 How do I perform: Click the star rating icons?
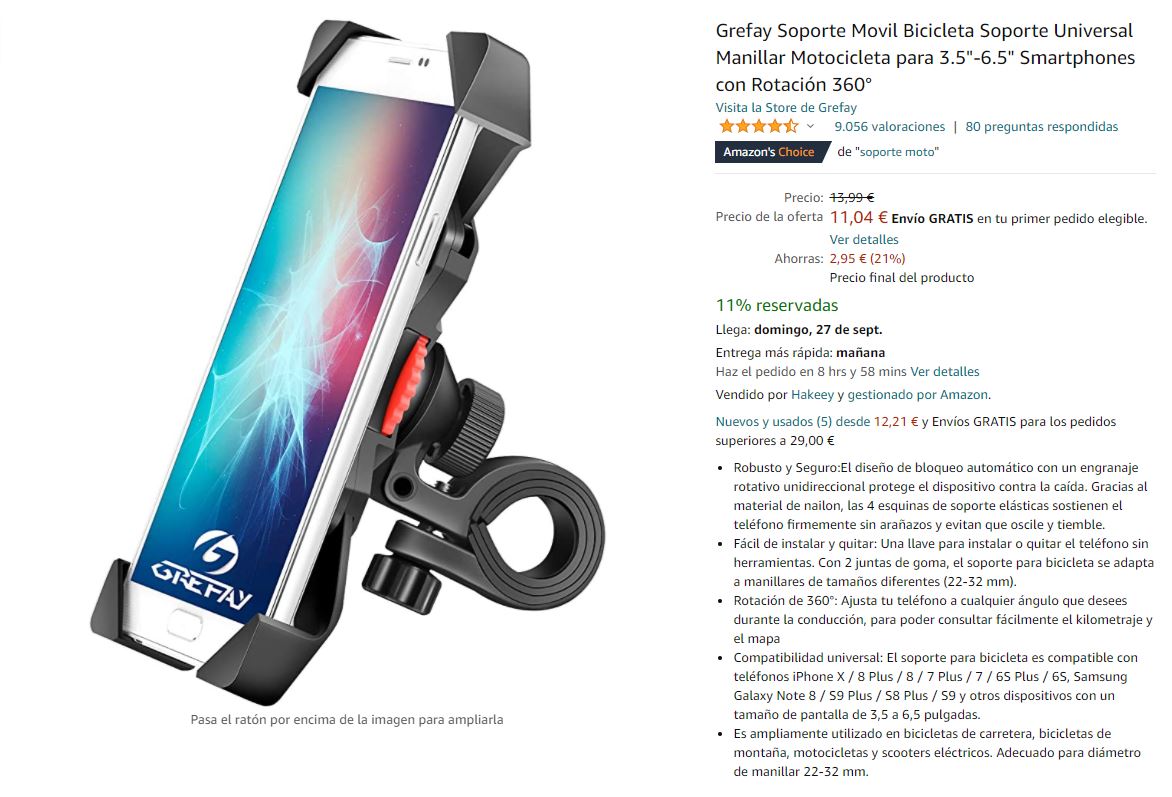click(x=758, y=126)
